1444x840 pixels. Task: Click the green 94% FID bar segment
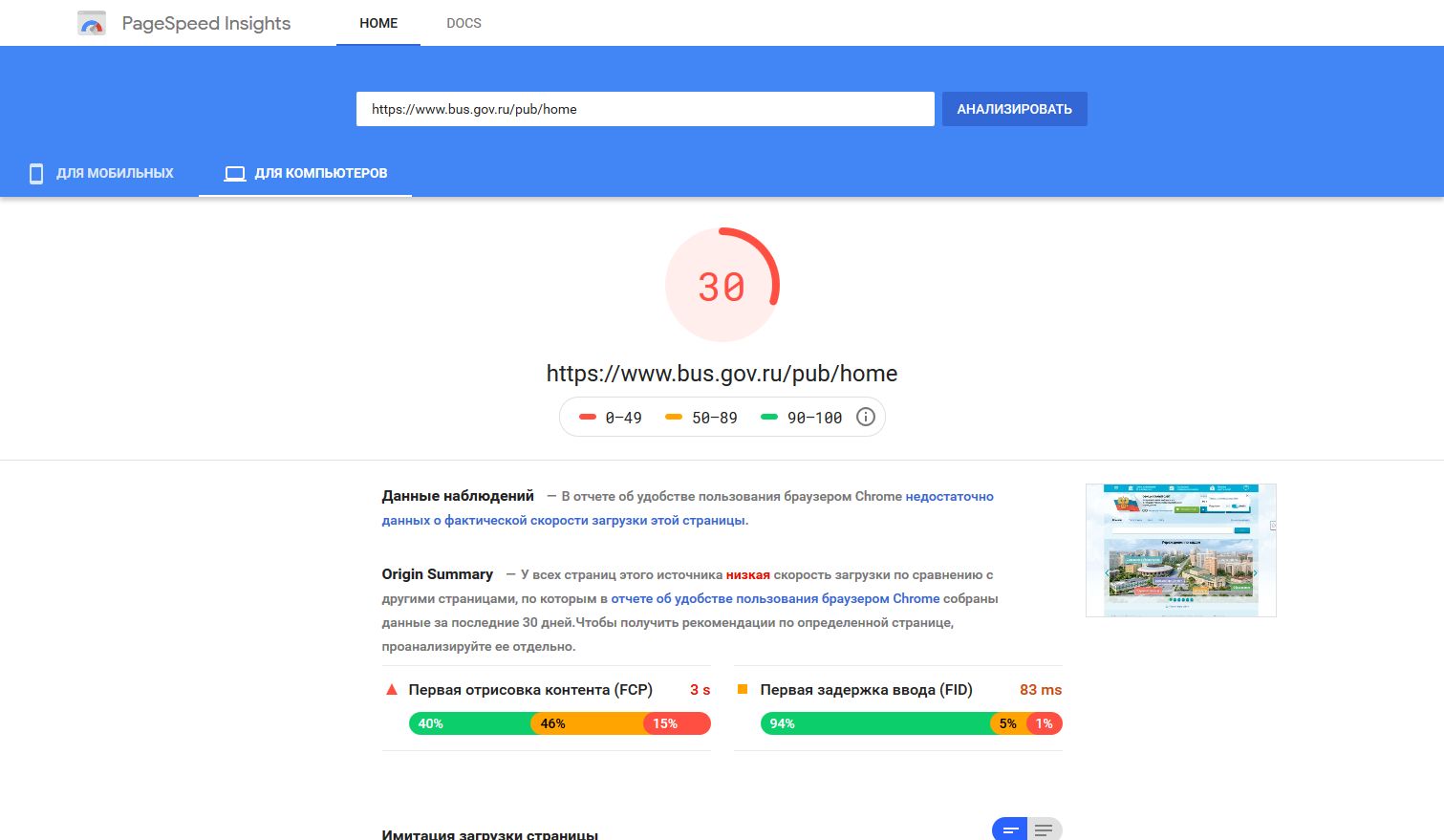coord(875,723)
